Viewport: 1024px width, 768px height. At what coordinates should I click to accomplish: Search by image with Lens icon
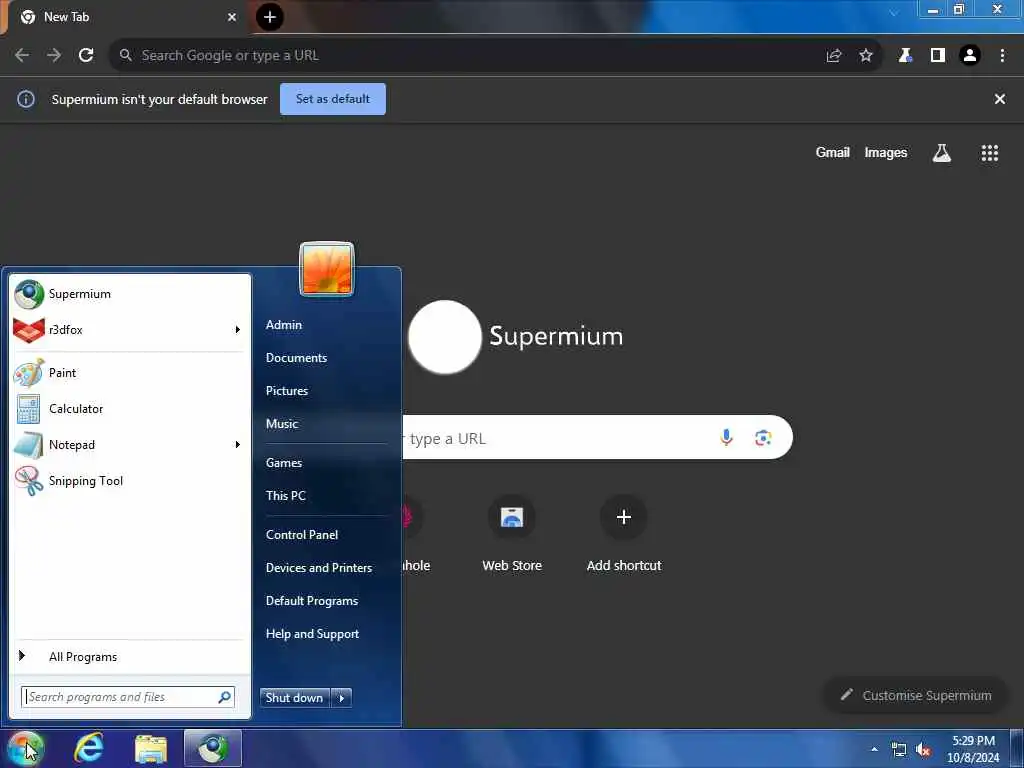coord(763,438)
